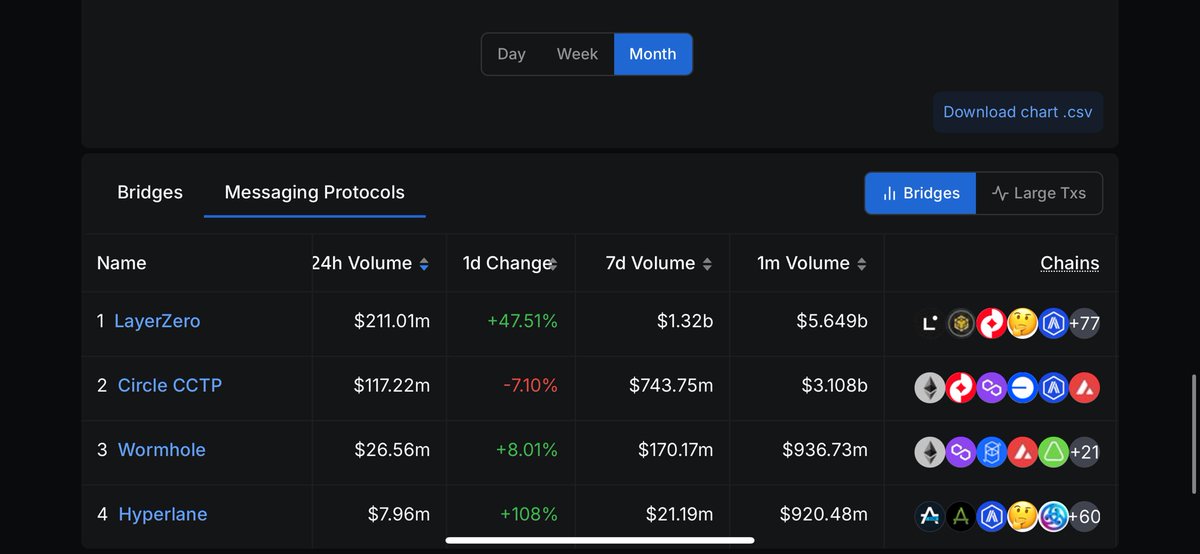Click the Avalanche icon in Wormhole row
1200x554 pixels.
(x=1023, y=452)
